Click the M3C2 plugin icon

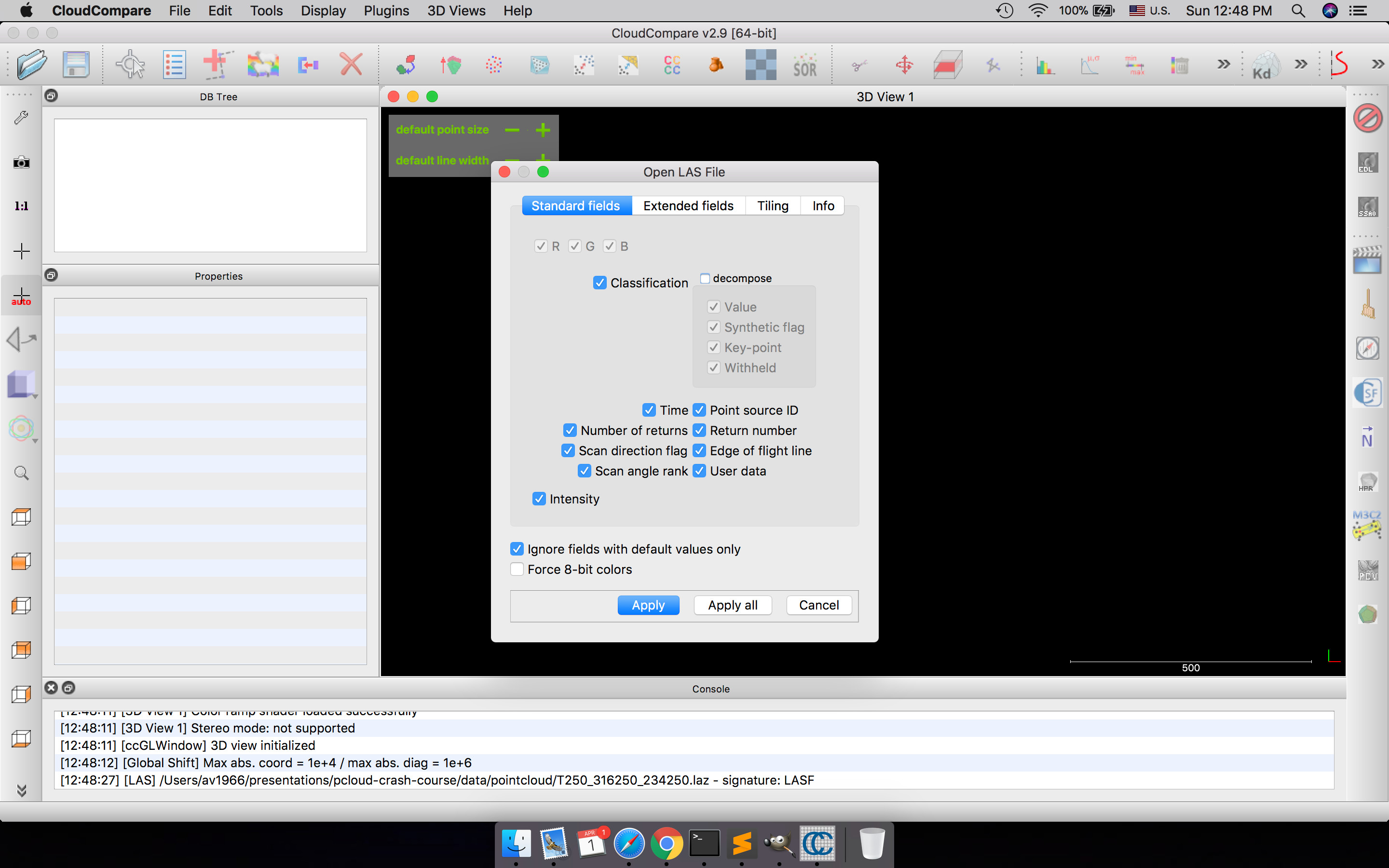[x=1367, y=525]
